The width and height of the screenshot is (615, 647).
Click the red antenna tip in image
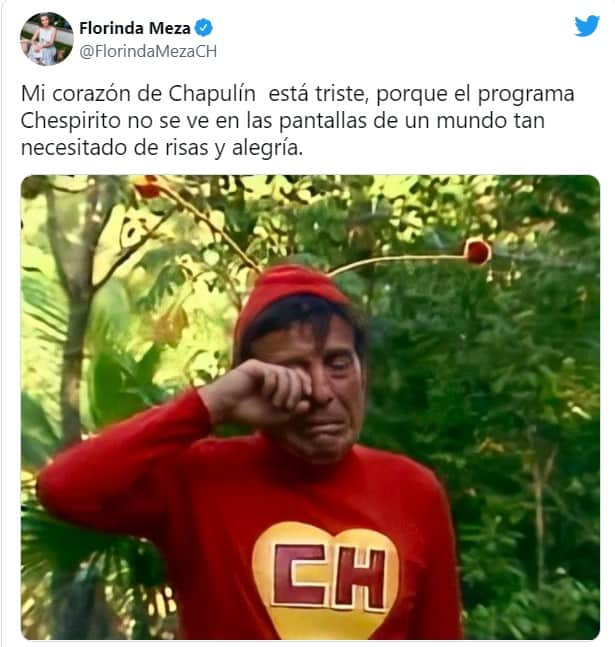[477, 251]
